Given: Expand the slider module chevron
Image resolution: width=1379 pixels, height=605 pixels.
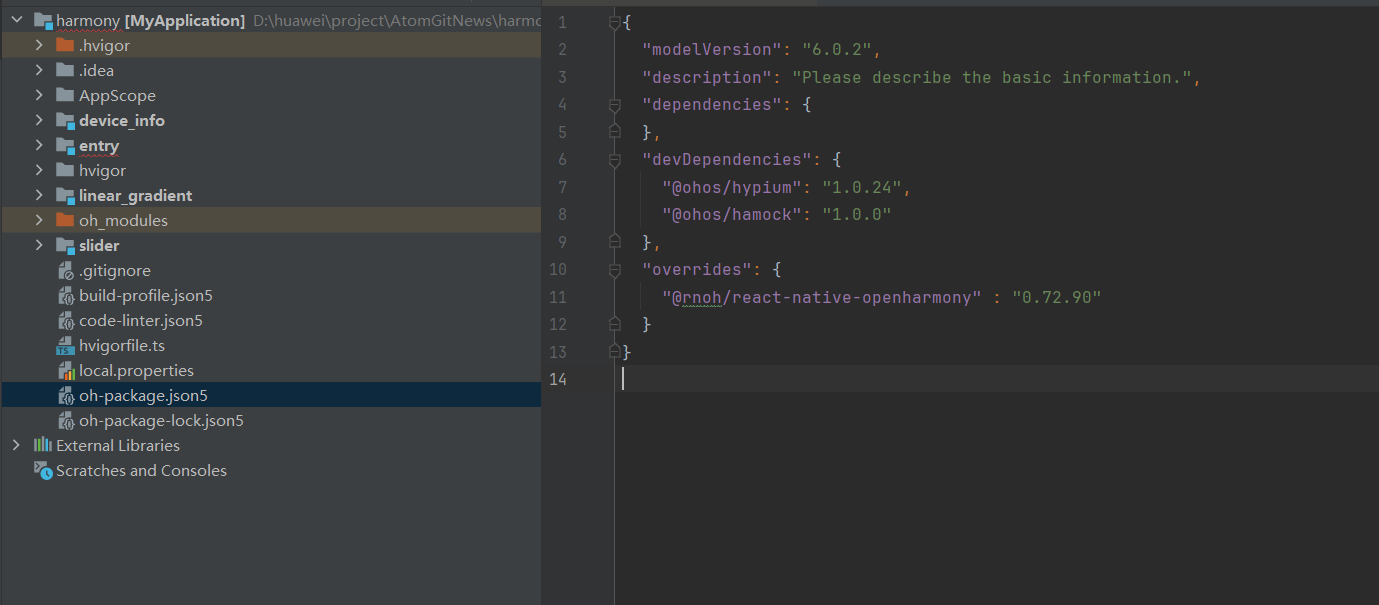Looking at the screenshot, I should pyautogui.click(x=39, y=245).
